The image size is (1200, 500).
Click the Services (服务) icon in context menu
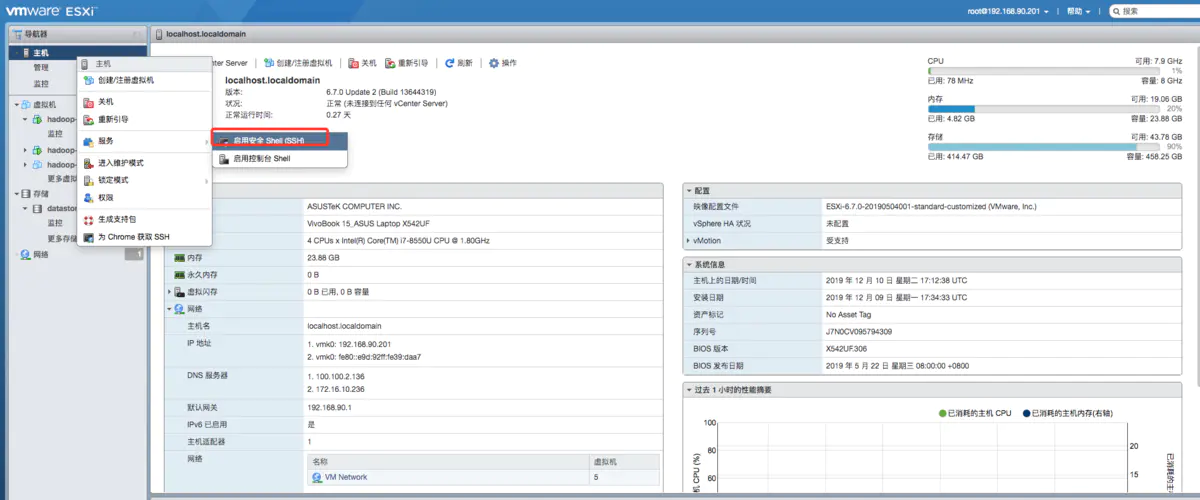[88, 141]
